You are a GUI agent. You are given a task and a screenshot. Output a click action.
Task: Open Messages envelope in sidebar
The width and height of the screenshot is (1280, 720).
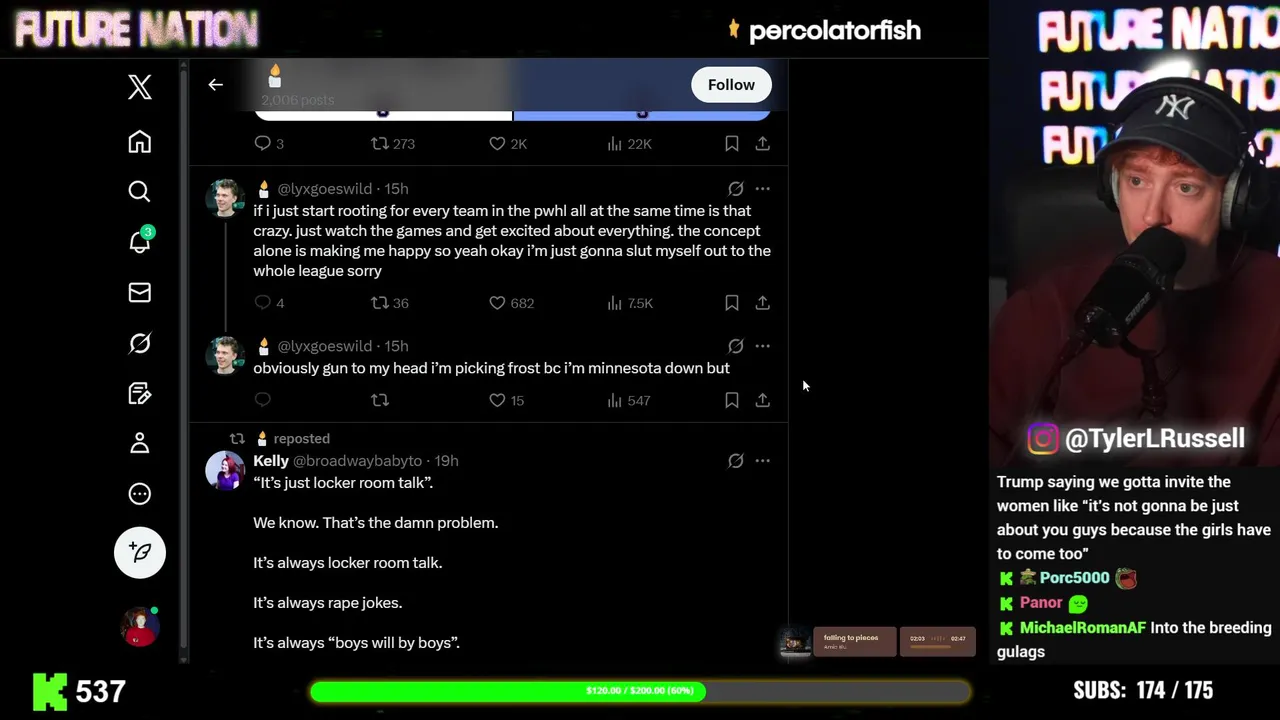[x=140, y=292]
